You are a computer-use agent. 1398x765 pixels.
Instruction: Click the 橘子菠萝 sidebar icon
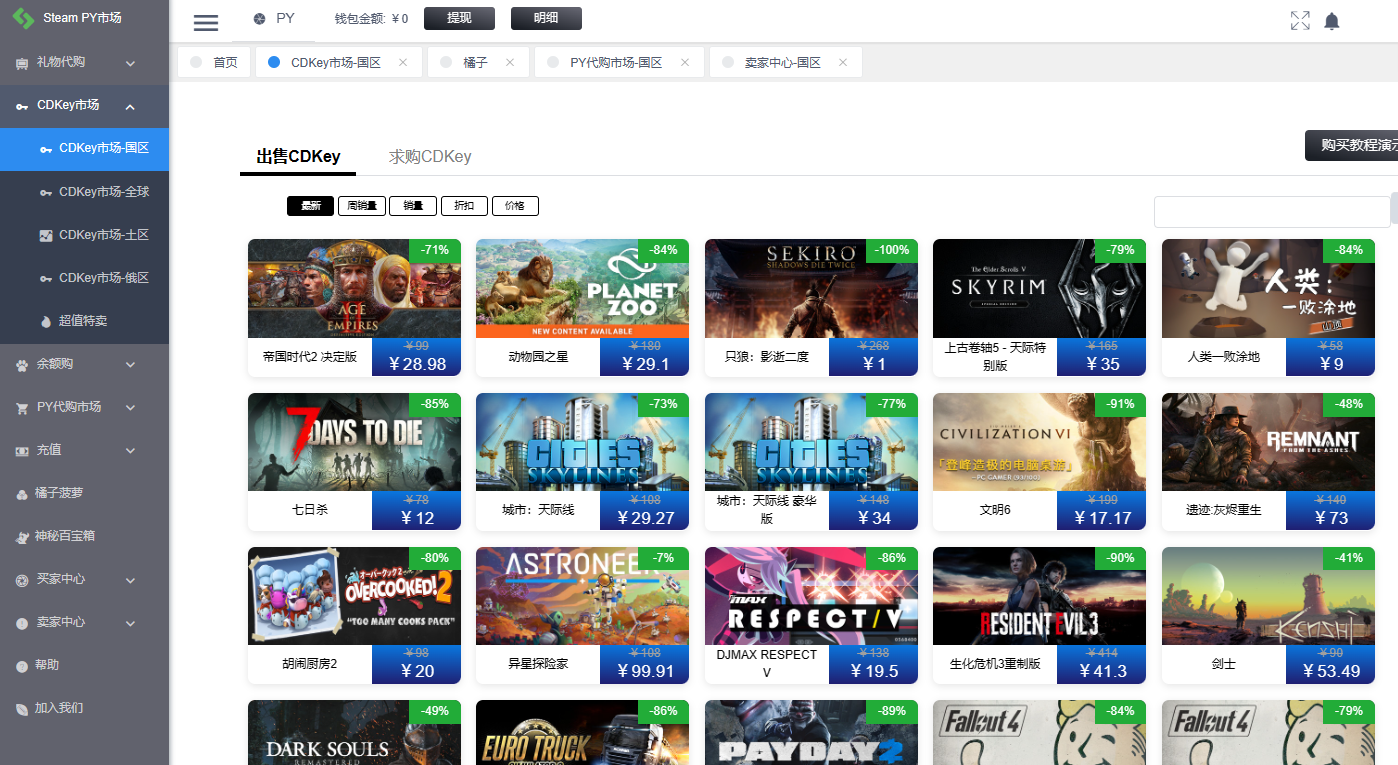click(x=22, y=494)
